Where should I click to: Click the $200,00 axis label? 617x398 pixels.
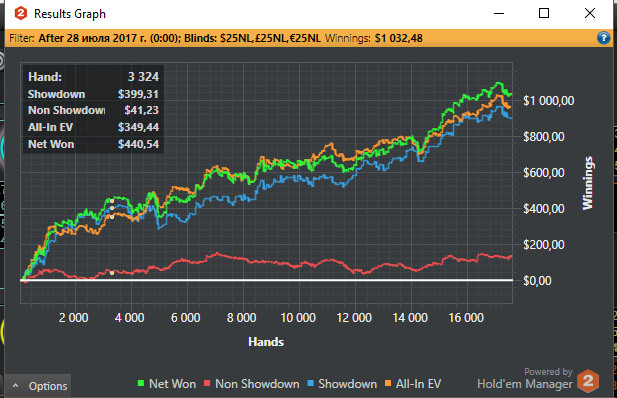pos(543,244)
